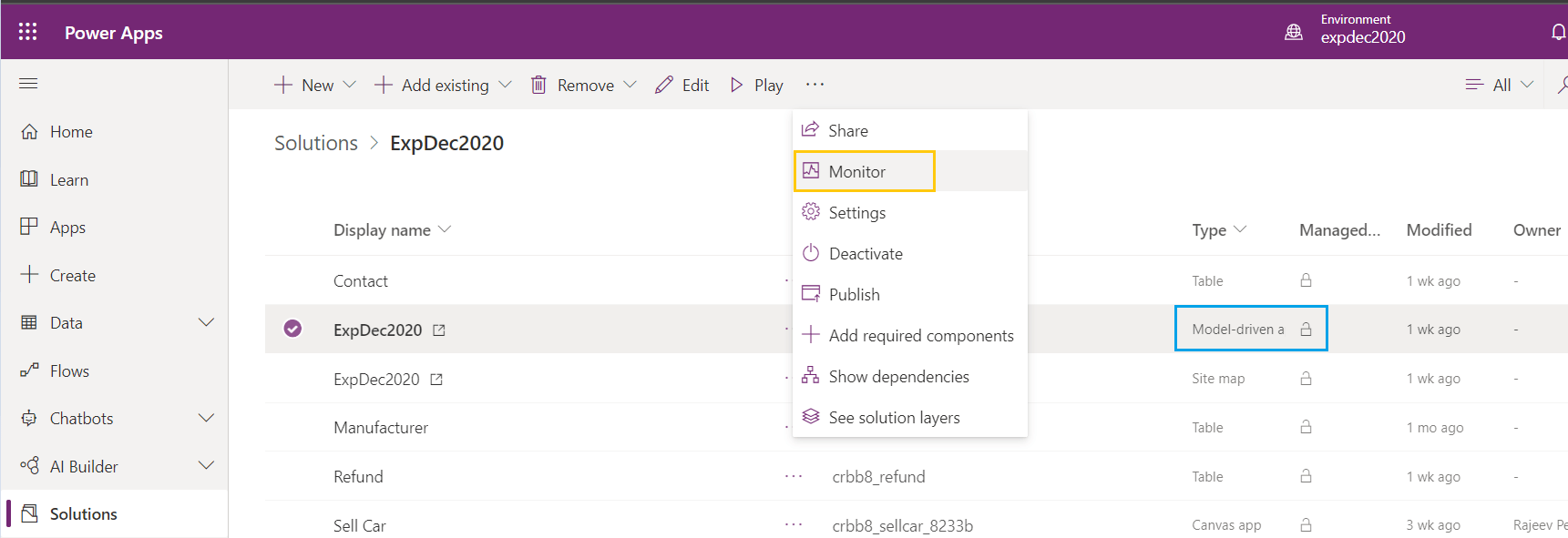This screenshot has width=1568, height=538.
Task: Select the Manufacturer table row
Action: (x=916, y=427)
